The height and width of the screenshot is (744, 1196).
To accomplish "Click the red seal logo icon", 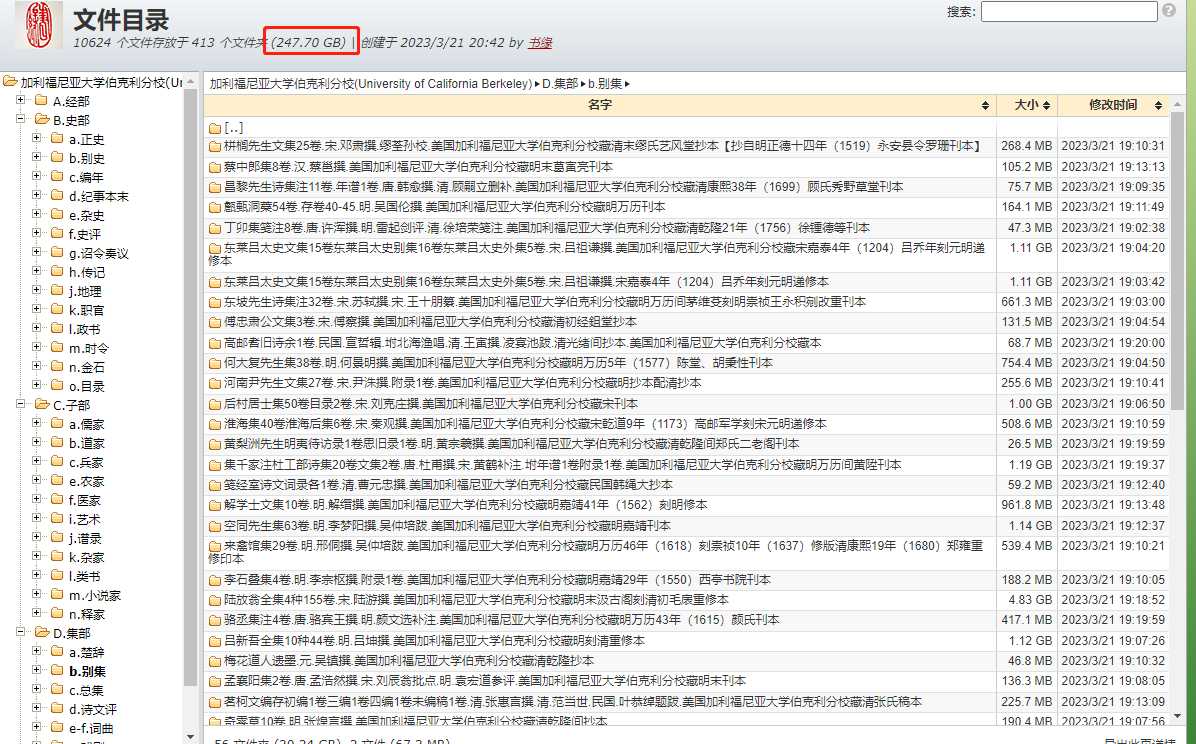I will 39,25.
